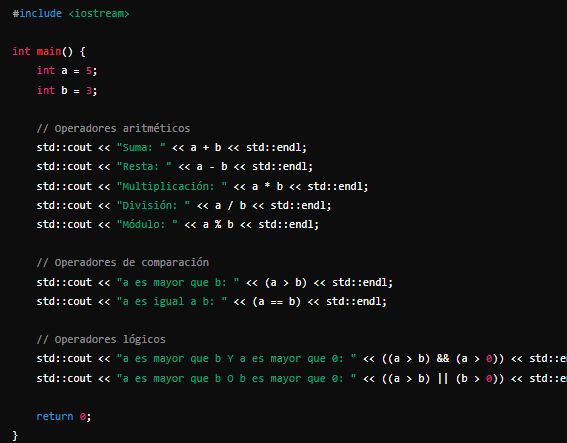This screenshot has height=443, width=567.
Task: Click the 'return 0;' statement
Action: (64, 417)
